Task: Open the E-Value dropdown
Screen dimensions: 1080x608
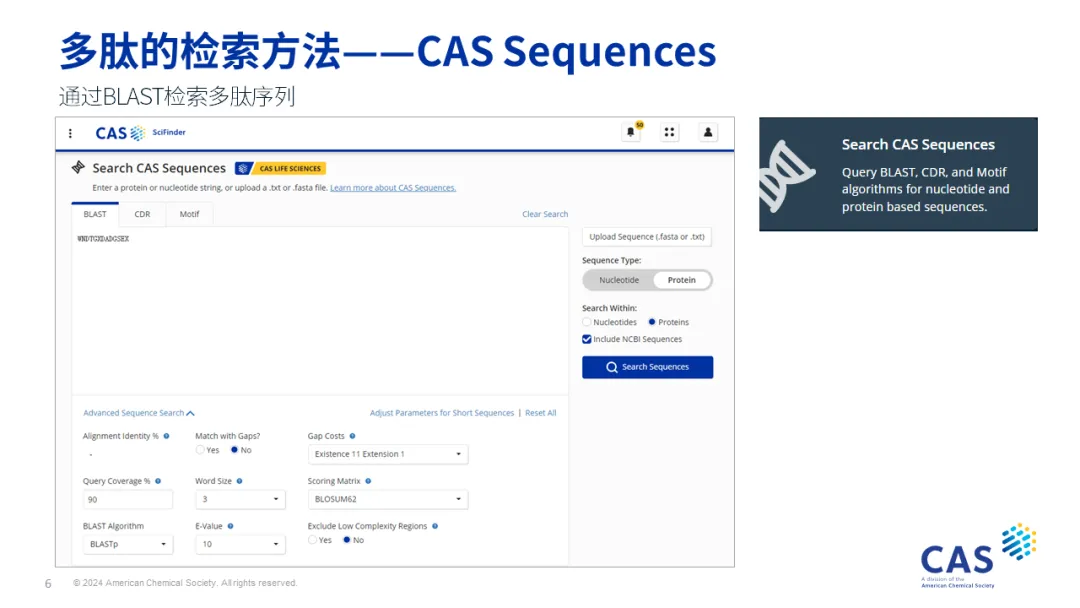Action: coord(240,544)
